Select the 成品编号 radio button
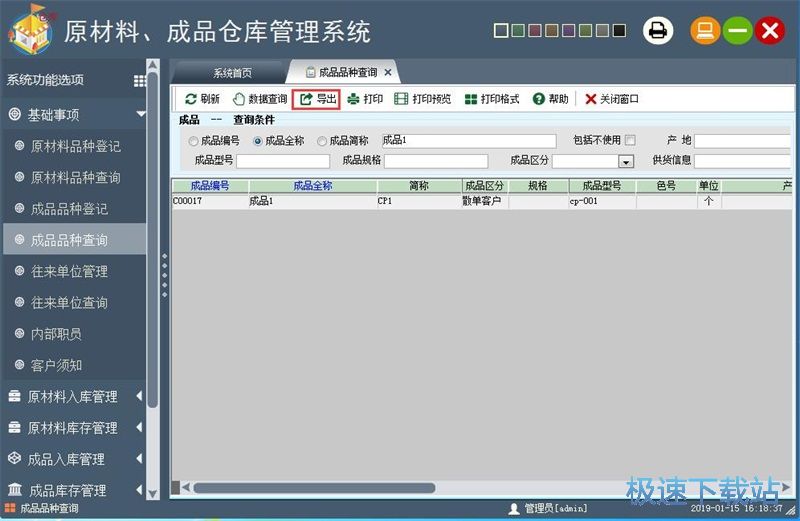Screen dimensions: 800x521 (x=193, y=141)
